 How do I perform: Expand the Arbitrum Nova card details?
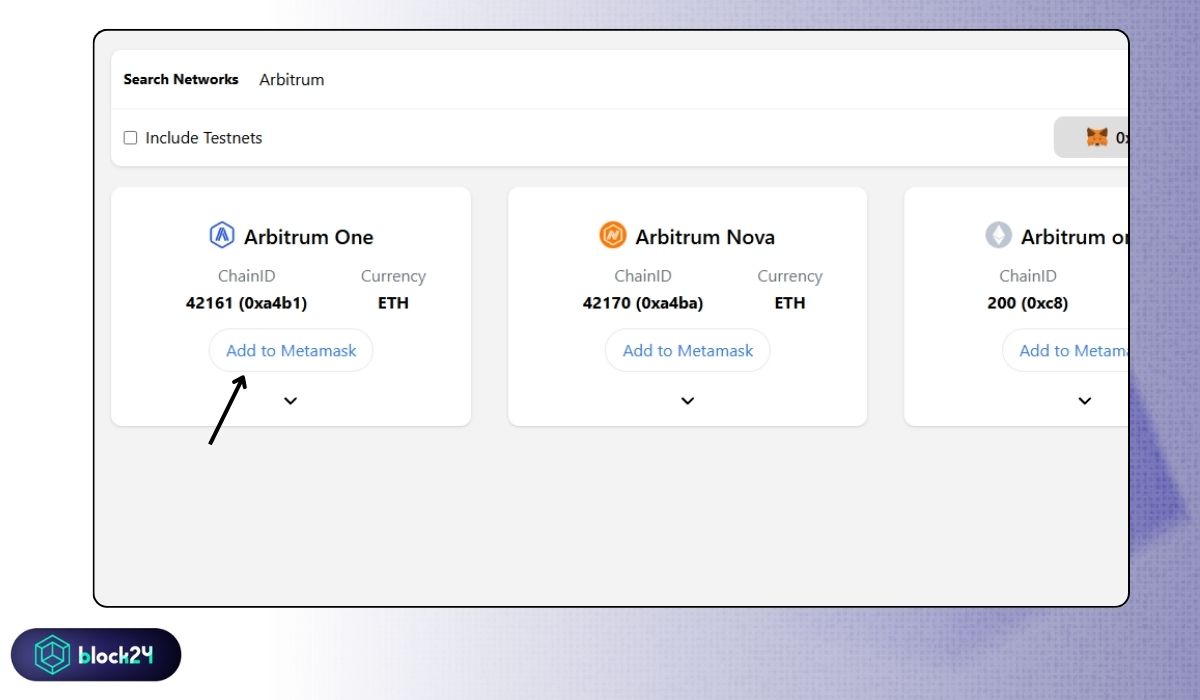point(687,401)
